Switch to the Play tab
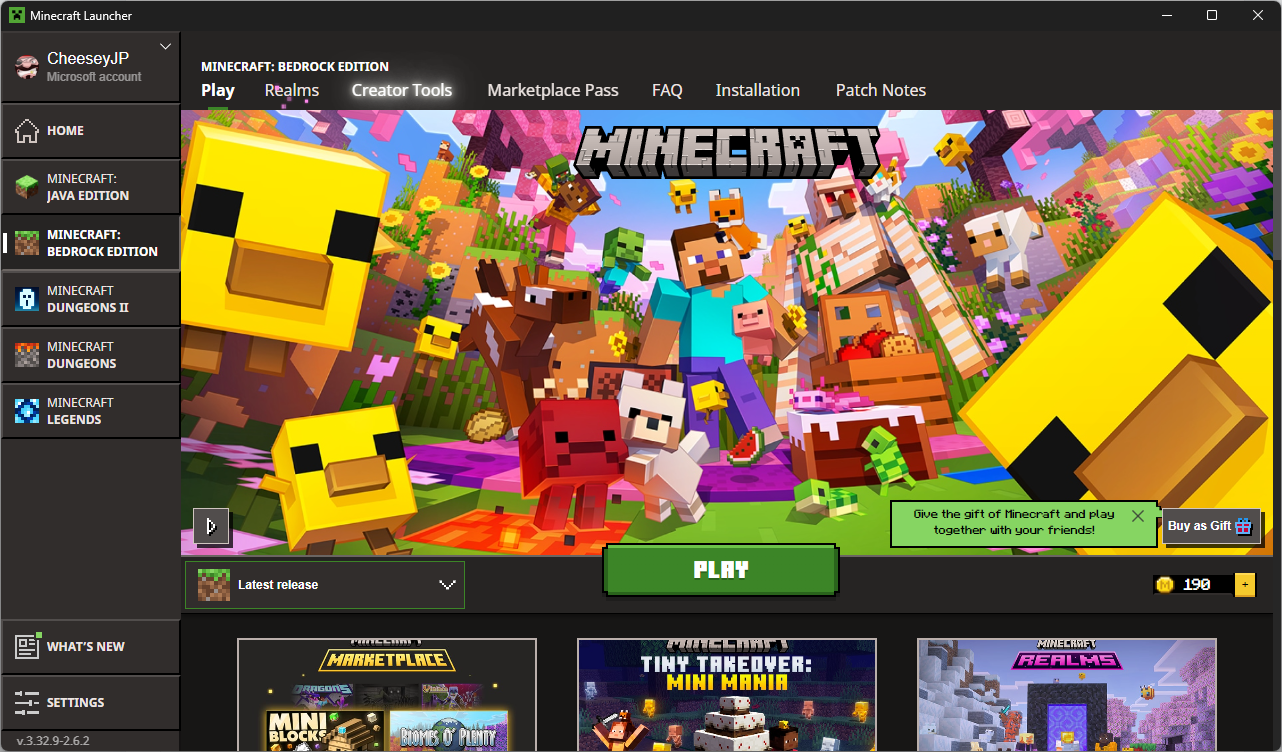Image resolution: width=1282 pixels, height=752 pixels. [218, 90]
